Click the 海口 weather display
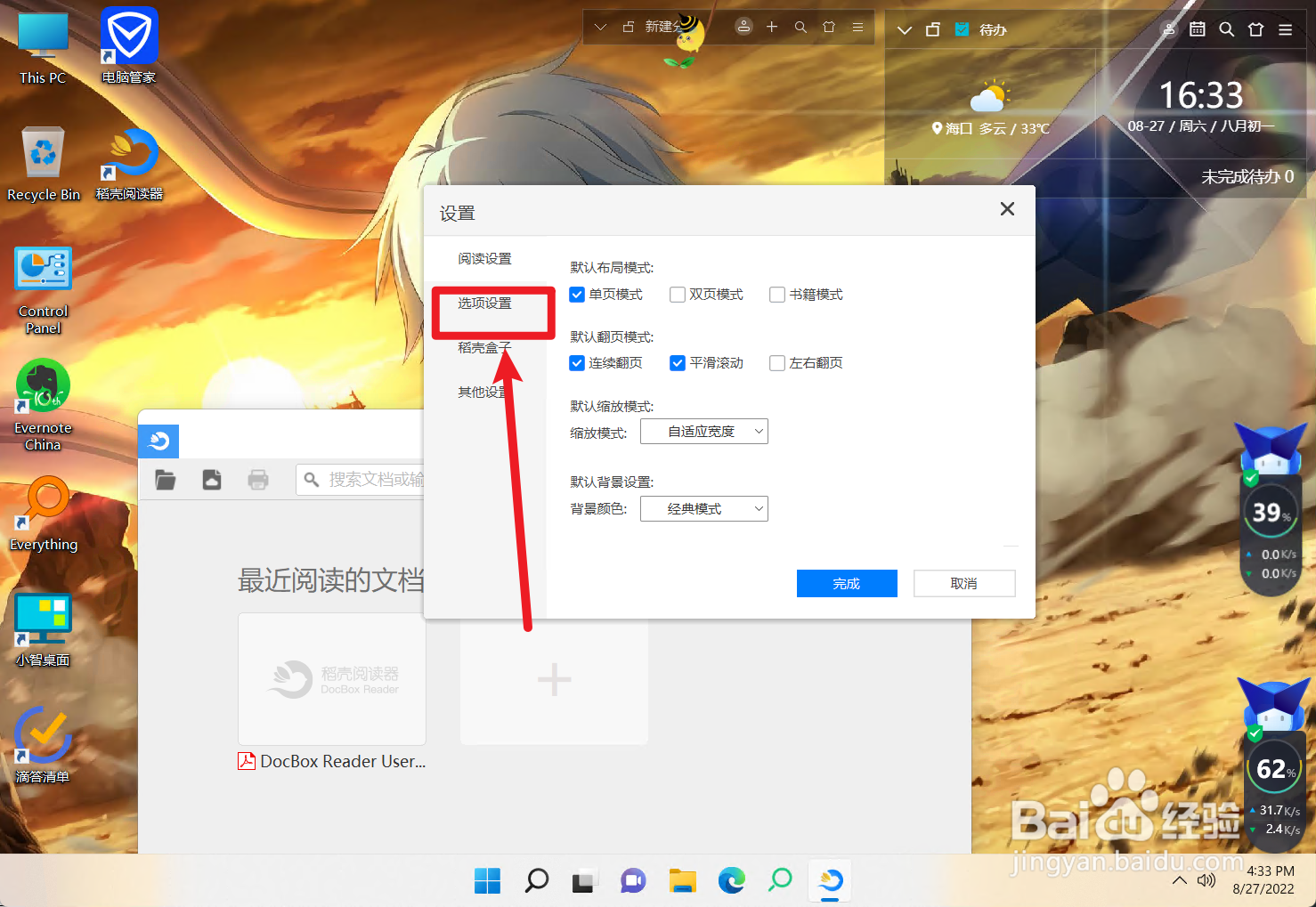The width and height of the screenshot is (1316, 907). [x=990, y=109]
